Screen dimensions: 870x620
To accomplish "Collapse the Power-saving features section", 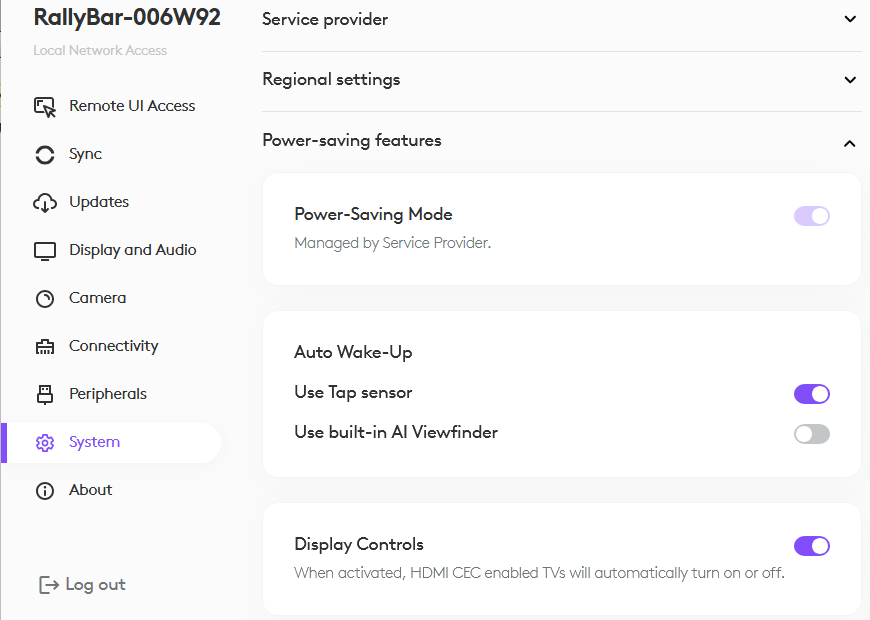I will click(x=850, y=143).
